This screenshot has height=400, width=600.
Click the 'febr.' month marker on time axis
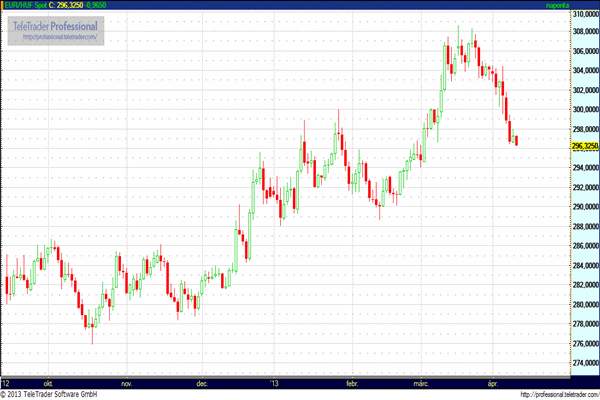point(351,383)
